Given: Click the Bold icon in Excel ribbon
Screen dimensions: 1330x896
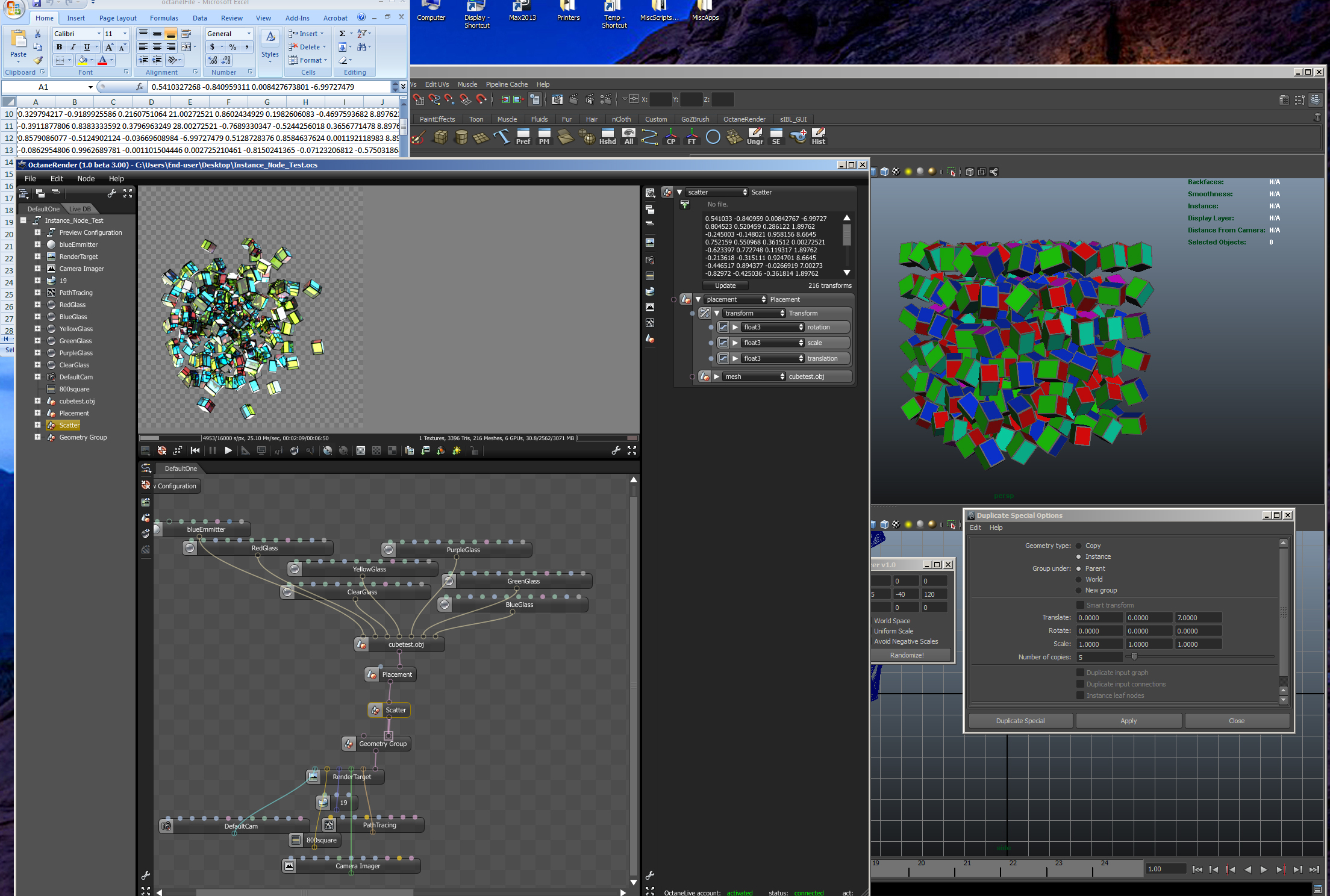Looking at the screenshot, I should tap(59, 47).
